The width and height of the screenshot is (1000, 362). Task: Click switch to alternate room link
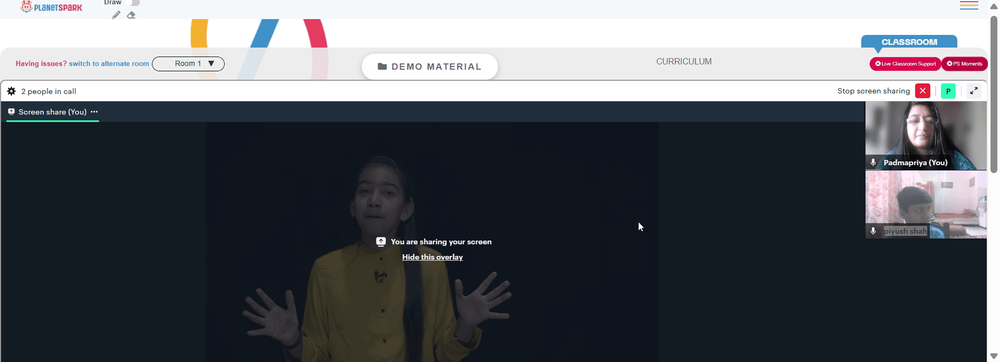coord(109,64)
